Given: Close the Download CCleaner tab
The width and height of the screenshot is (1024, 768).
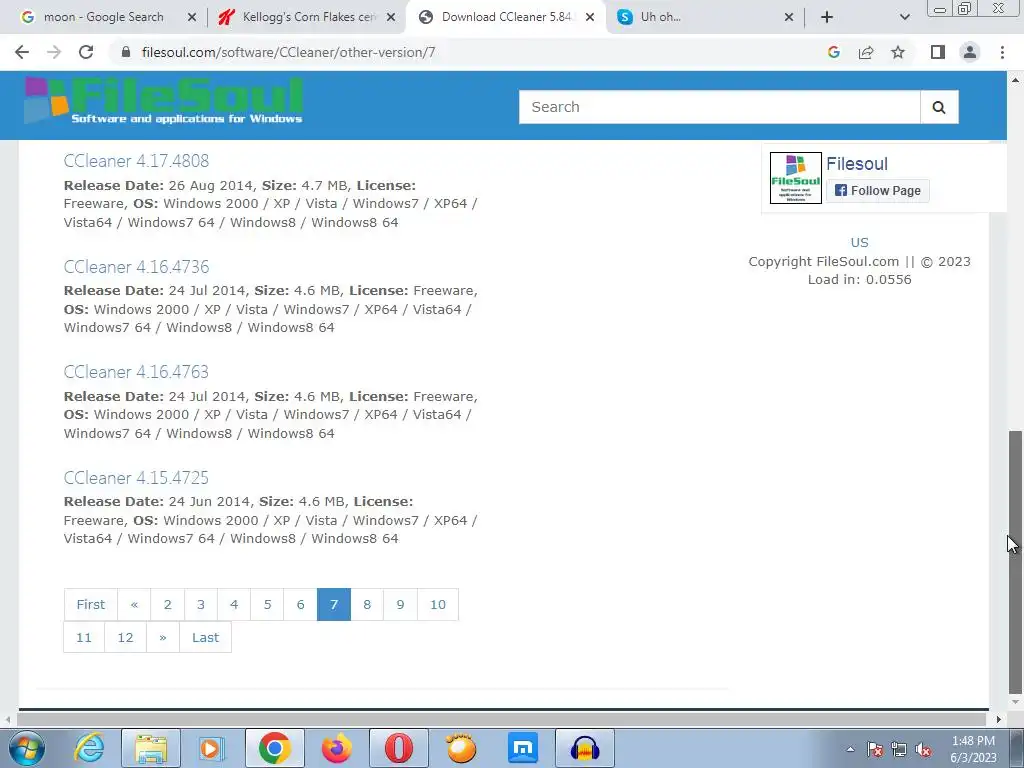Looking at the screenshot, I should point(590,17).
